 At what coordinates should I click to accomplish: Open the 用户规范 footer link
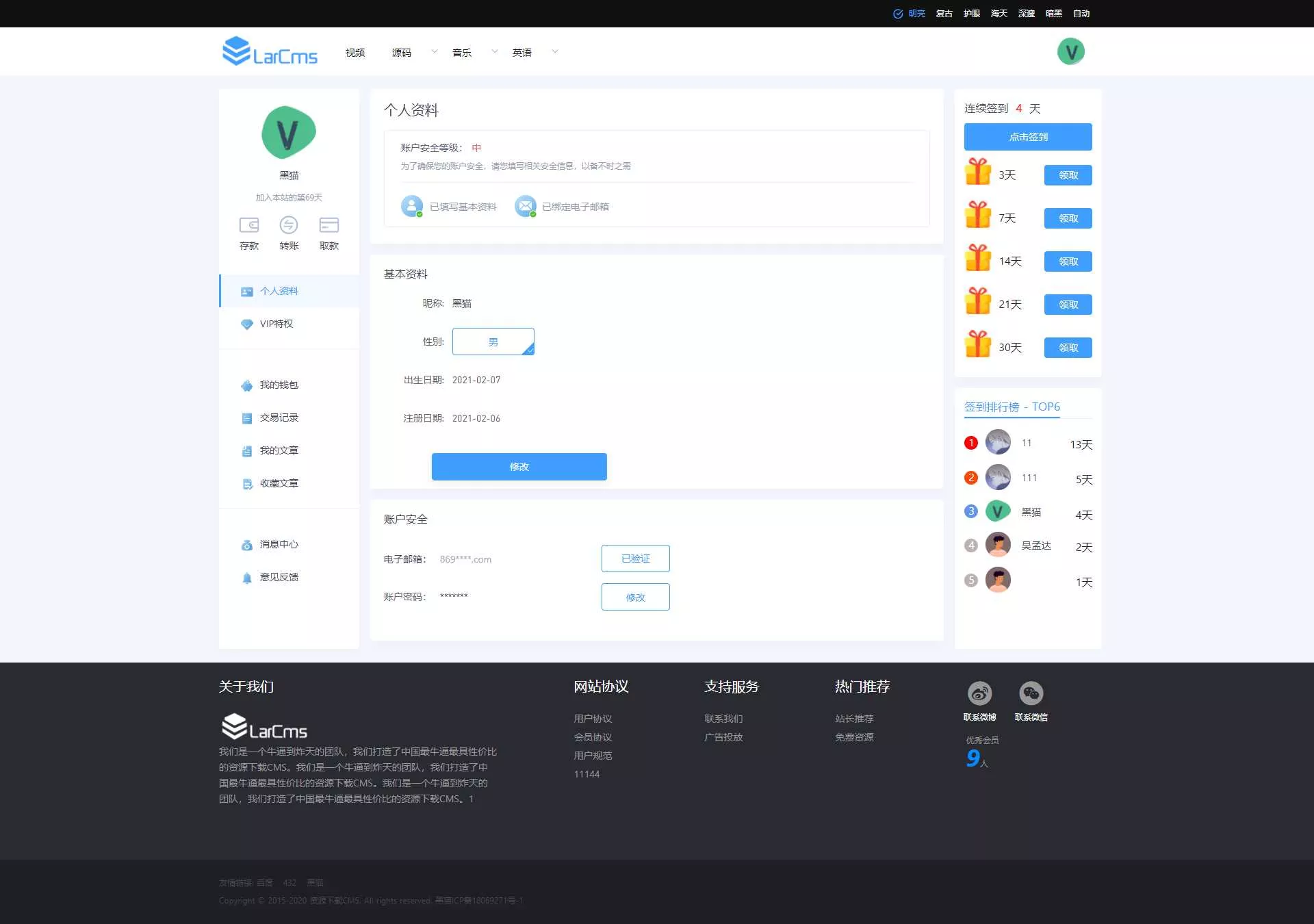(x=593, y=756)
